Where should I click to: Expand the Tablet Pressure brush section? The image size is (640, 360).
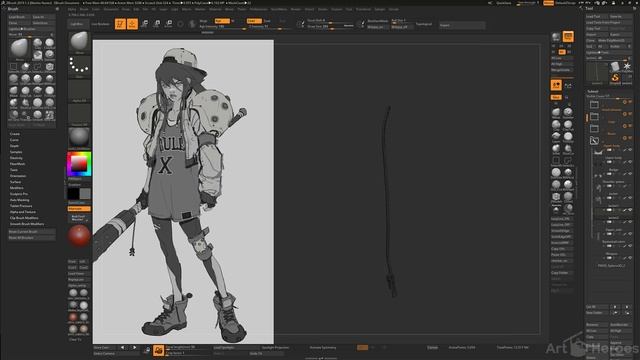tap(21, 206)
